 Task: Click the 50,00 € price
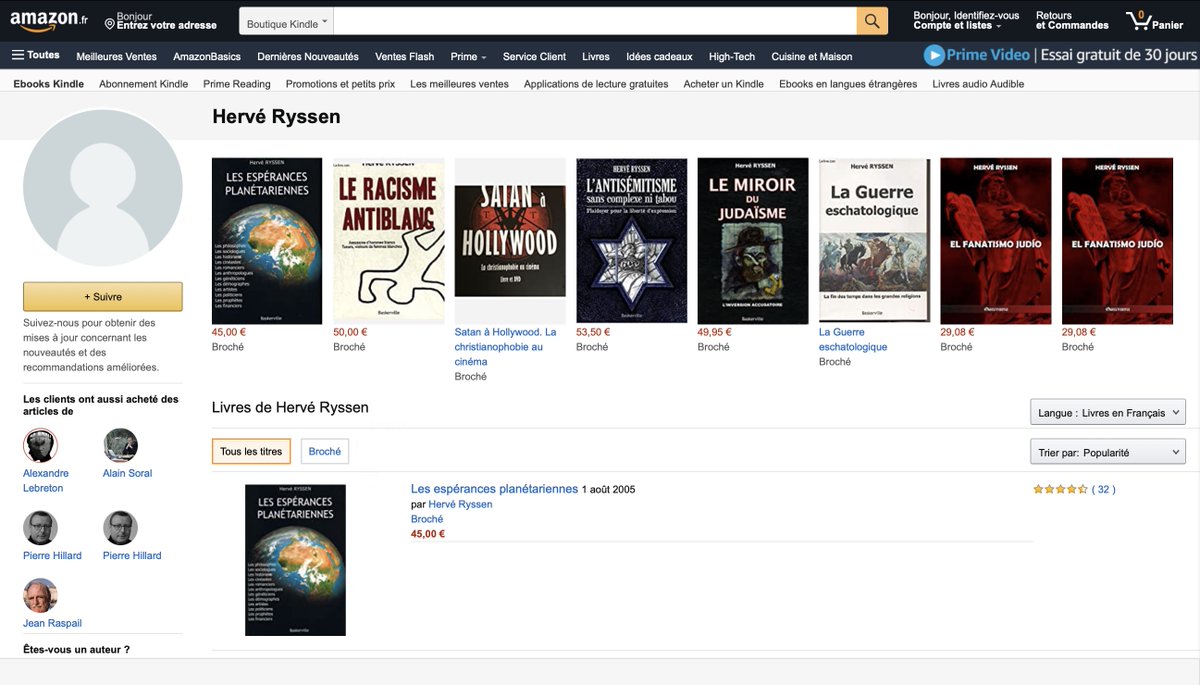click(x=350, y=332)
